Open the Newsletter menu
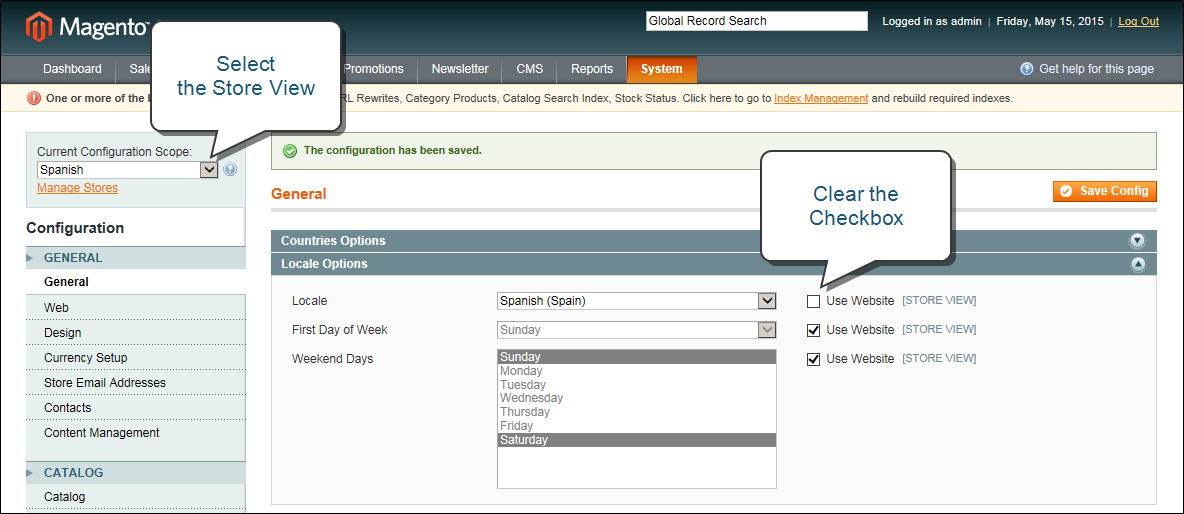Screen dimensions: 1184x514 click(460, 69)
